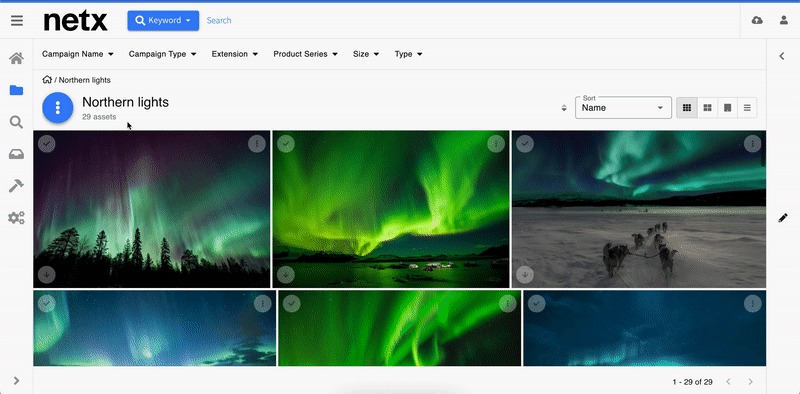Viewport: 800px width, 394px height.
Task: Open the Folders section in sidebar
Action: (x=16, y=90)
